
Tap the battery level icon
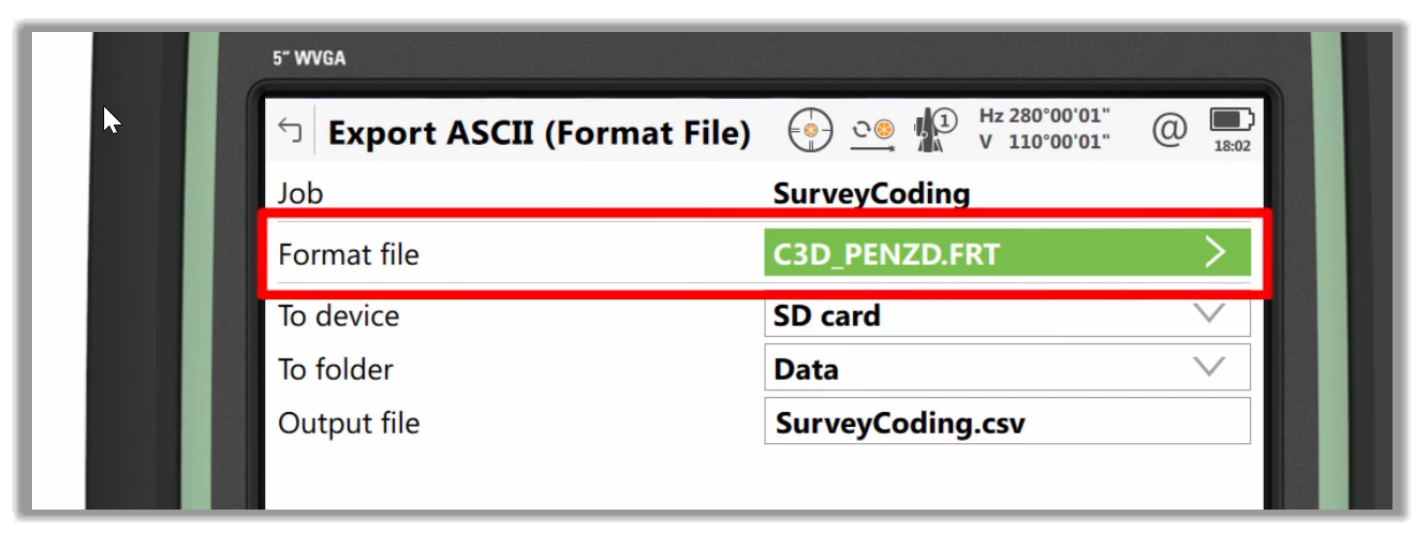point(1231,121)
